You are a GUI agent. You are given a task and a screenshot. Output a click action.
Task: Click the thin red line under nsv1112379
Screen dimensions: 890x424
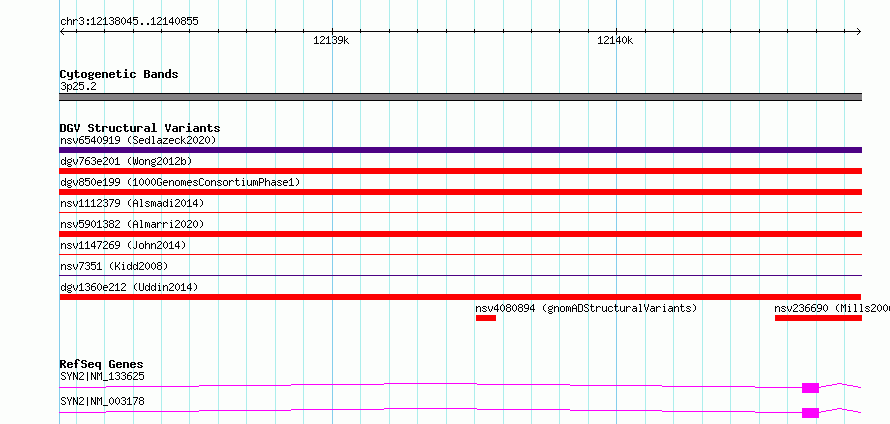click(460, 213)
